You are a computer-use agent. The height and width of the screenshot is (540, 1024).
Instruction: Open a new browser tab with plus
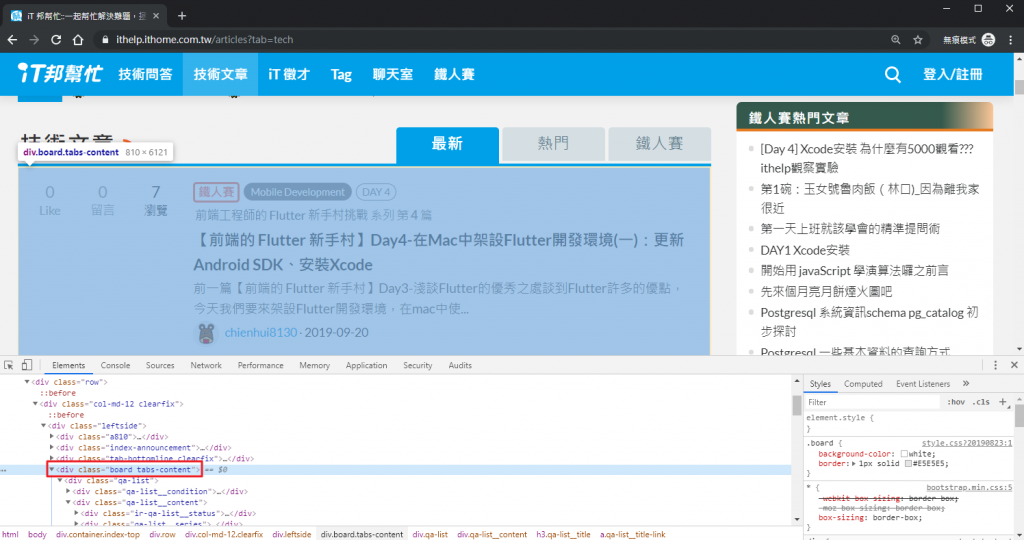pyautogui.click(x=182, y=15)
